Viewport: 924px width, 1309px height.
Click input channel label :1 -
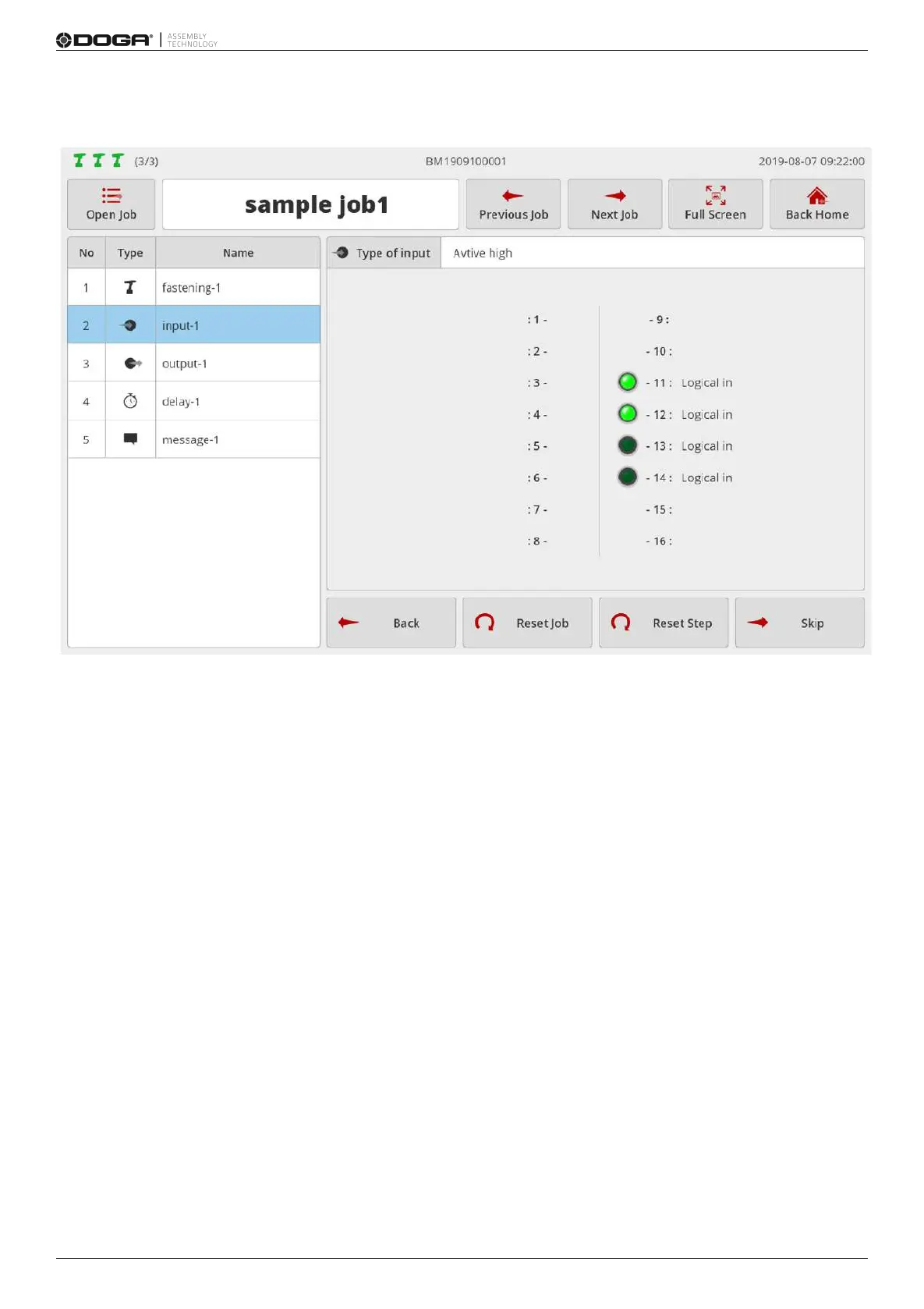[537, 320]
